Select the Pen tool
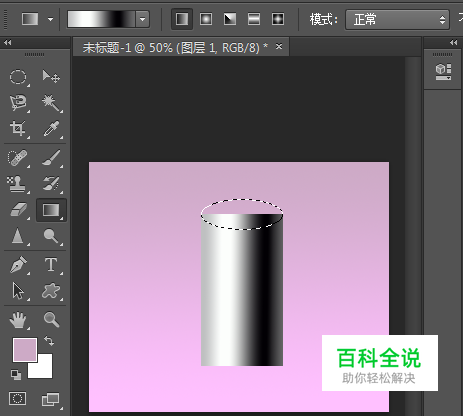This screenshot has height=416, width=463. 18,265
